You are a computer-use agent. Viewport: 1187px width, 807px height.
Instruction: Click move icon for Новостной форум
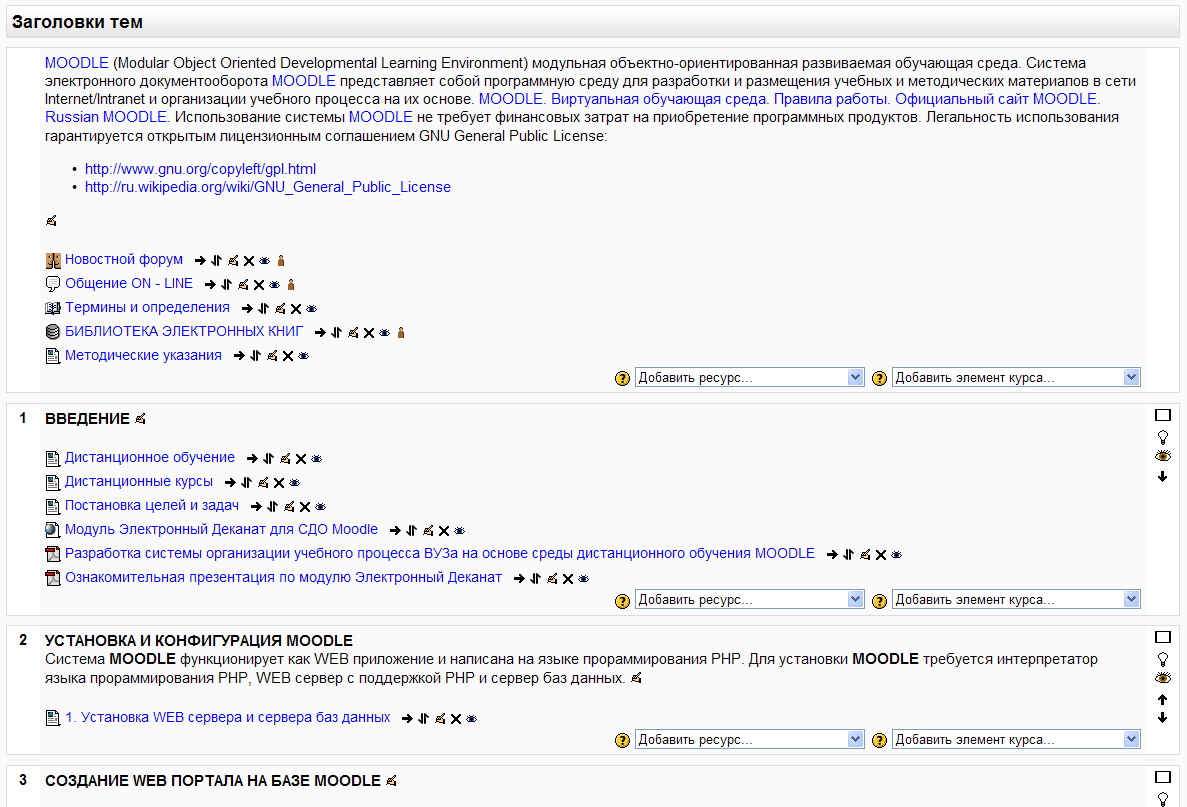point(217,260)
